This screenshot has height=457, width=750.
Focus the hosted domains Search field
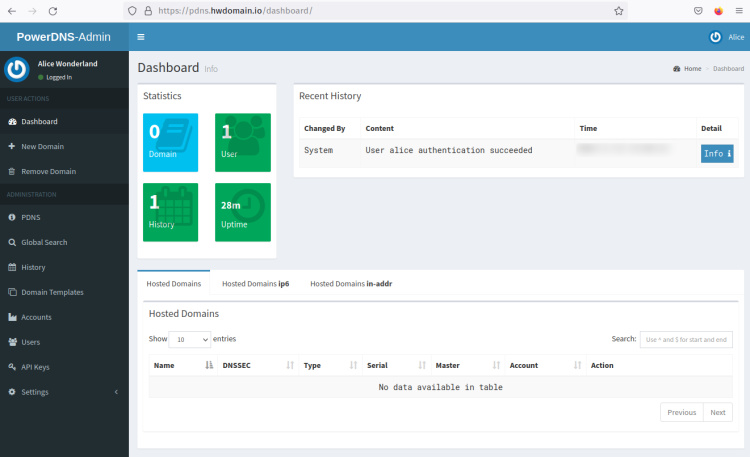[686, 340]
